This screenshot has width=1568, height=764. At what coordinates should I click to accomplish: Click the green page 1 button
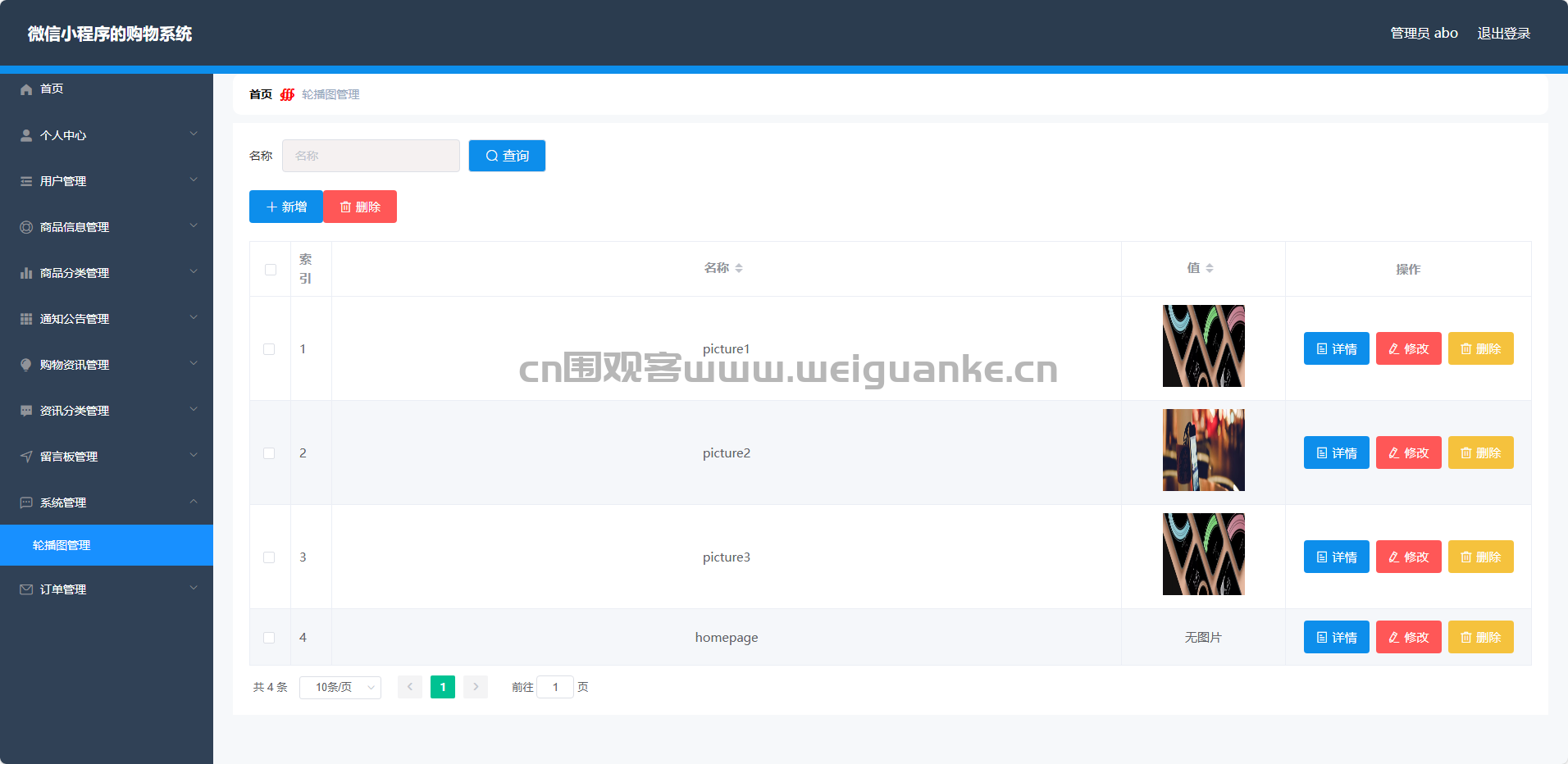tap(443, 687)
